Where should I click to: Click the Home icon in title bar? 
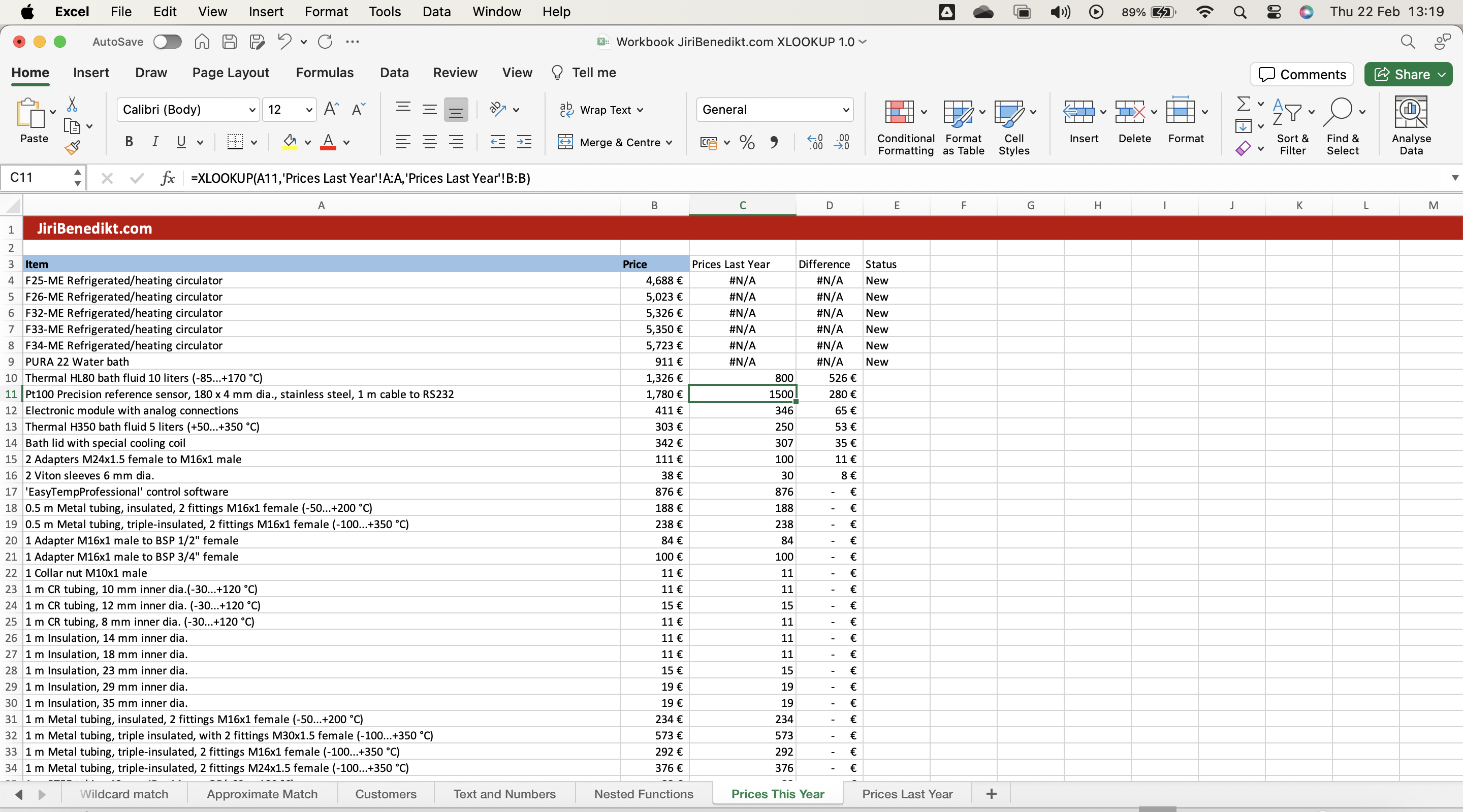point(202,42)
